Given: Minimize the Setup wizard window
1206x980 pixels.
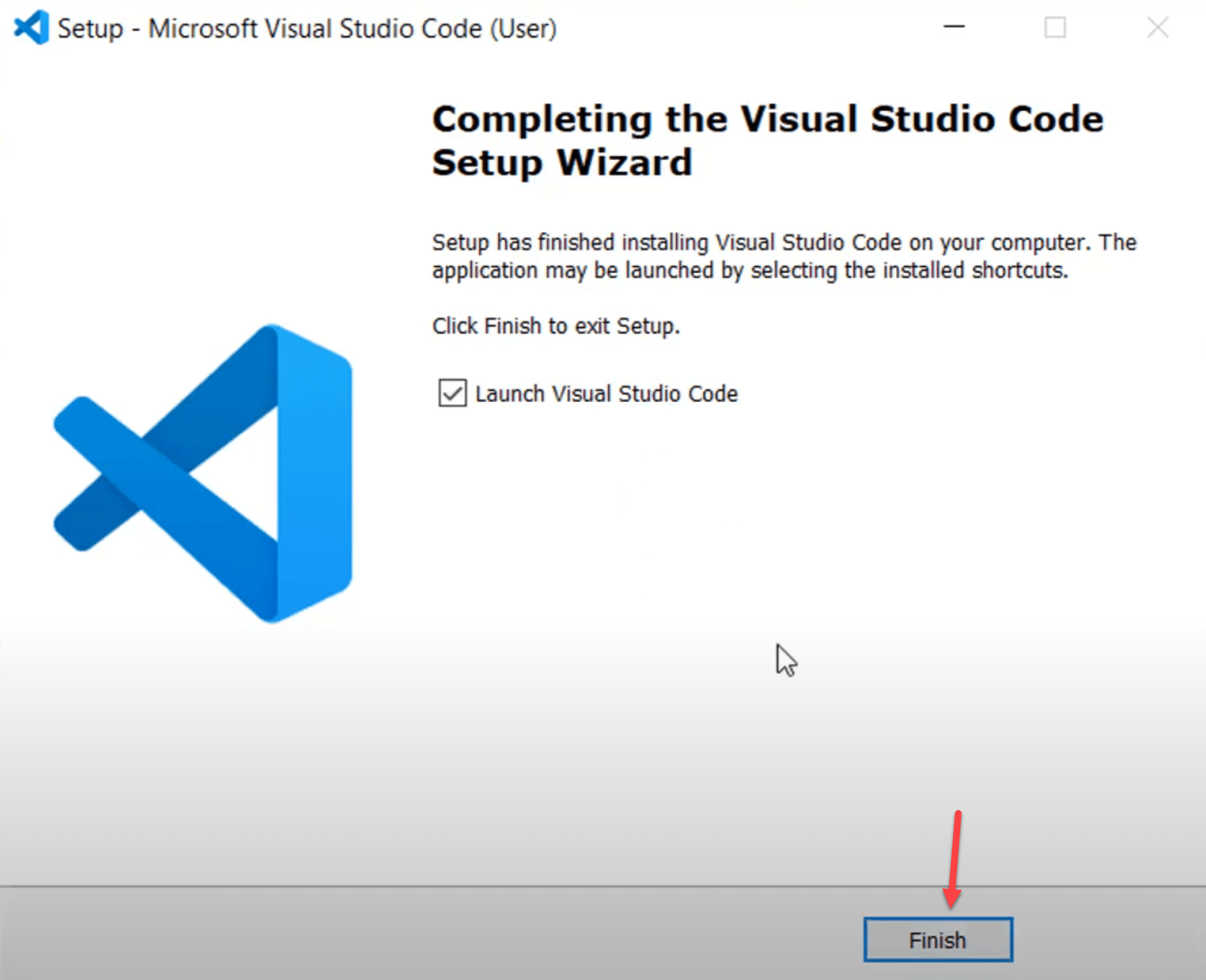Looking at the screenshot, I should [954, 27].
